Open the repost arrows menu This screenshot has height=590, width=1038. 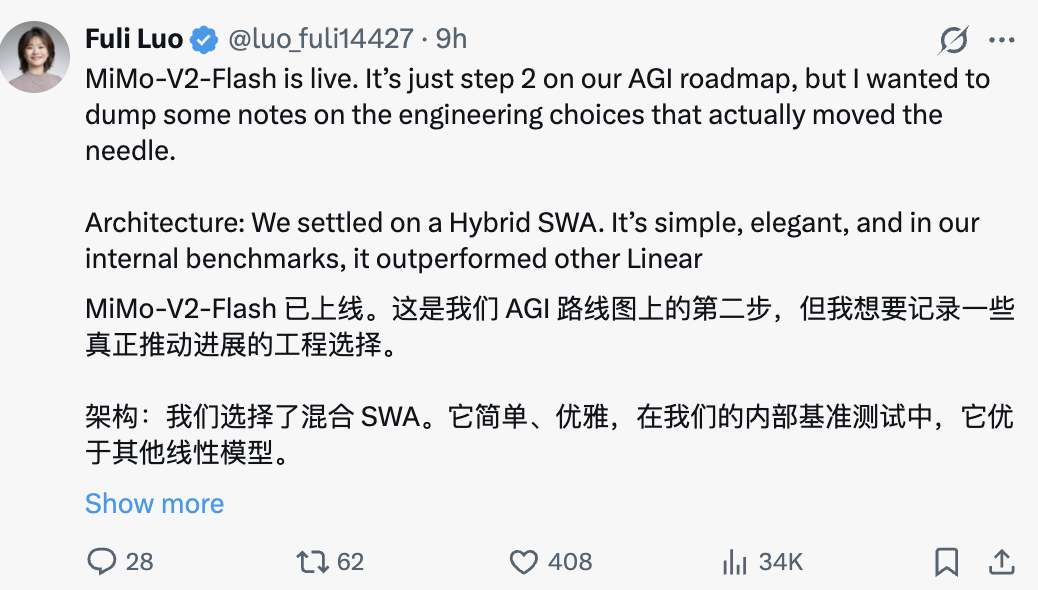(x=313, y=562)
